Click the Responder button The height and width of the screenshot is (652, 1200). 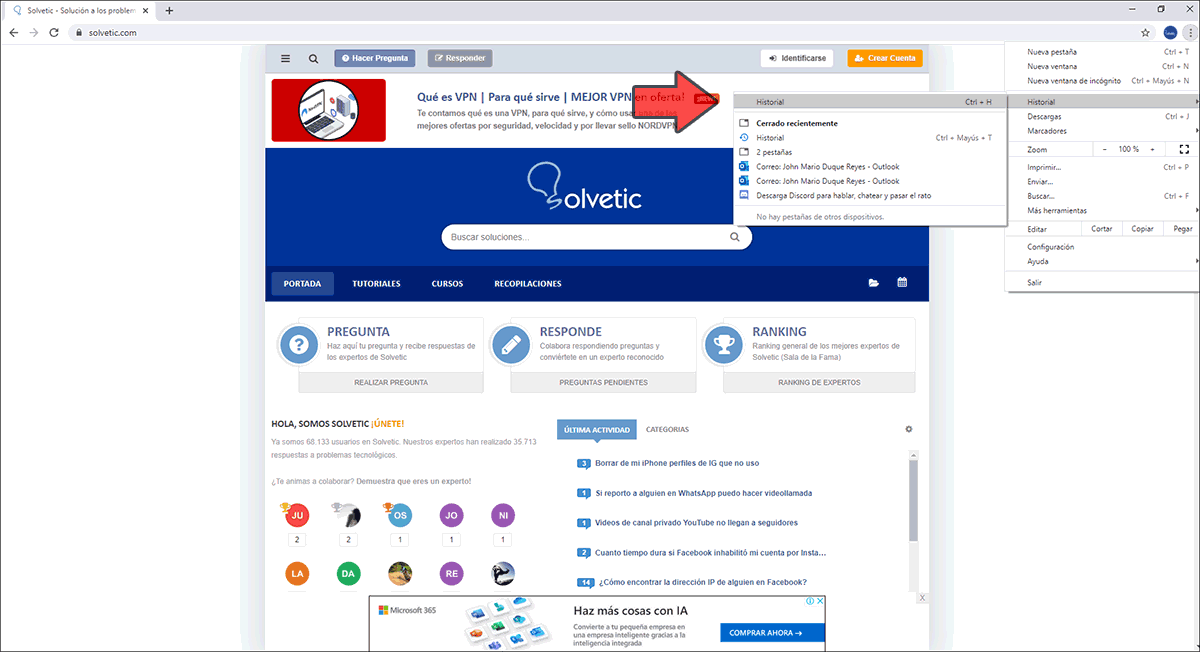point(460,58)
